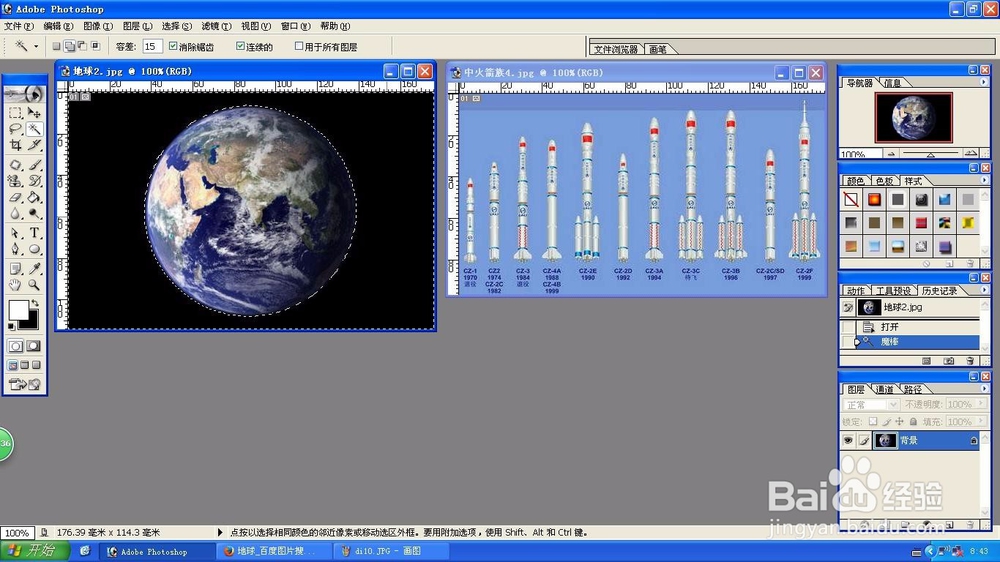Viewport: 1000px width, 562px height.
Task: Open the History panel flyout menu
Action: pos(983,290)
